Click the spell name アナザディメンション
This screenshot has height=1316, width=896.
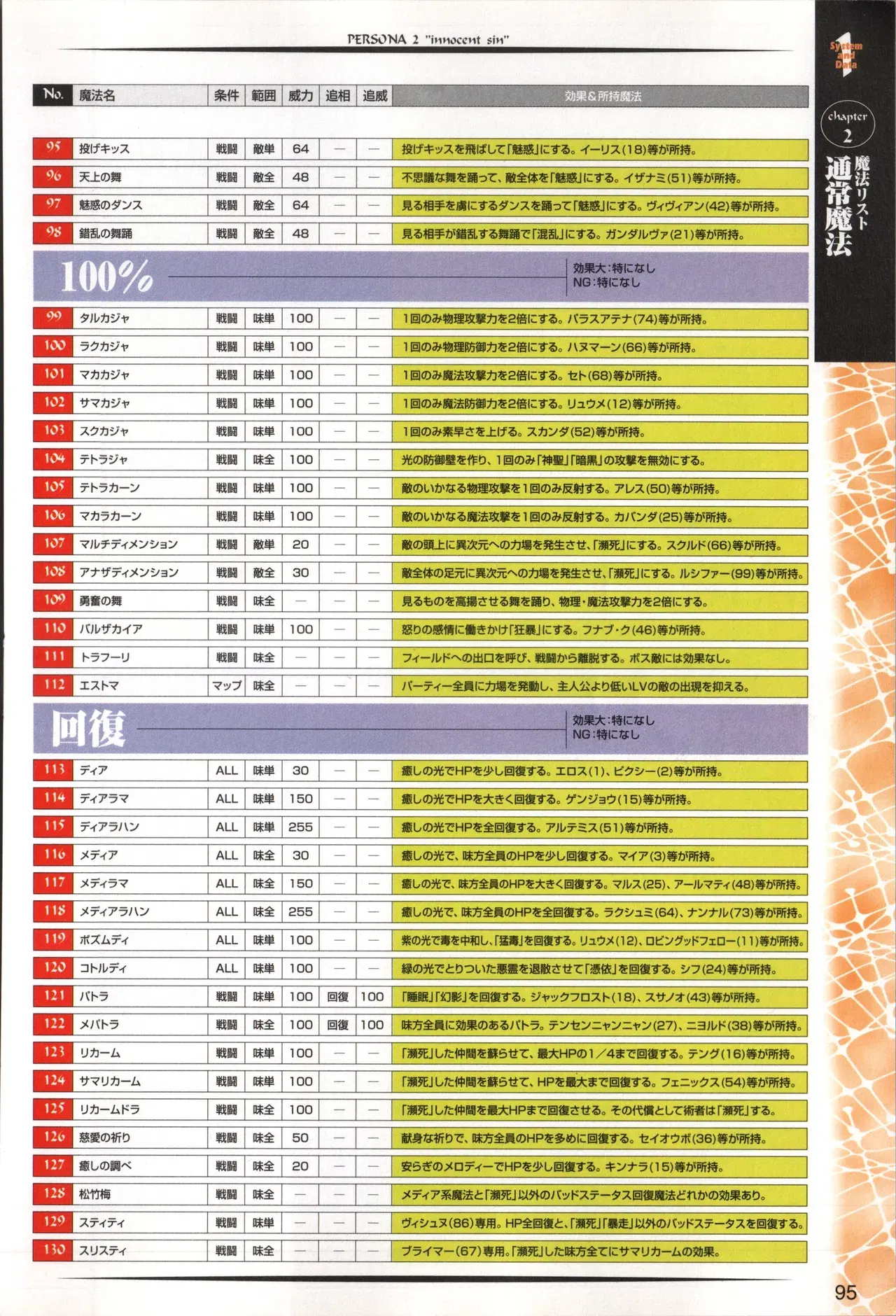129,573
